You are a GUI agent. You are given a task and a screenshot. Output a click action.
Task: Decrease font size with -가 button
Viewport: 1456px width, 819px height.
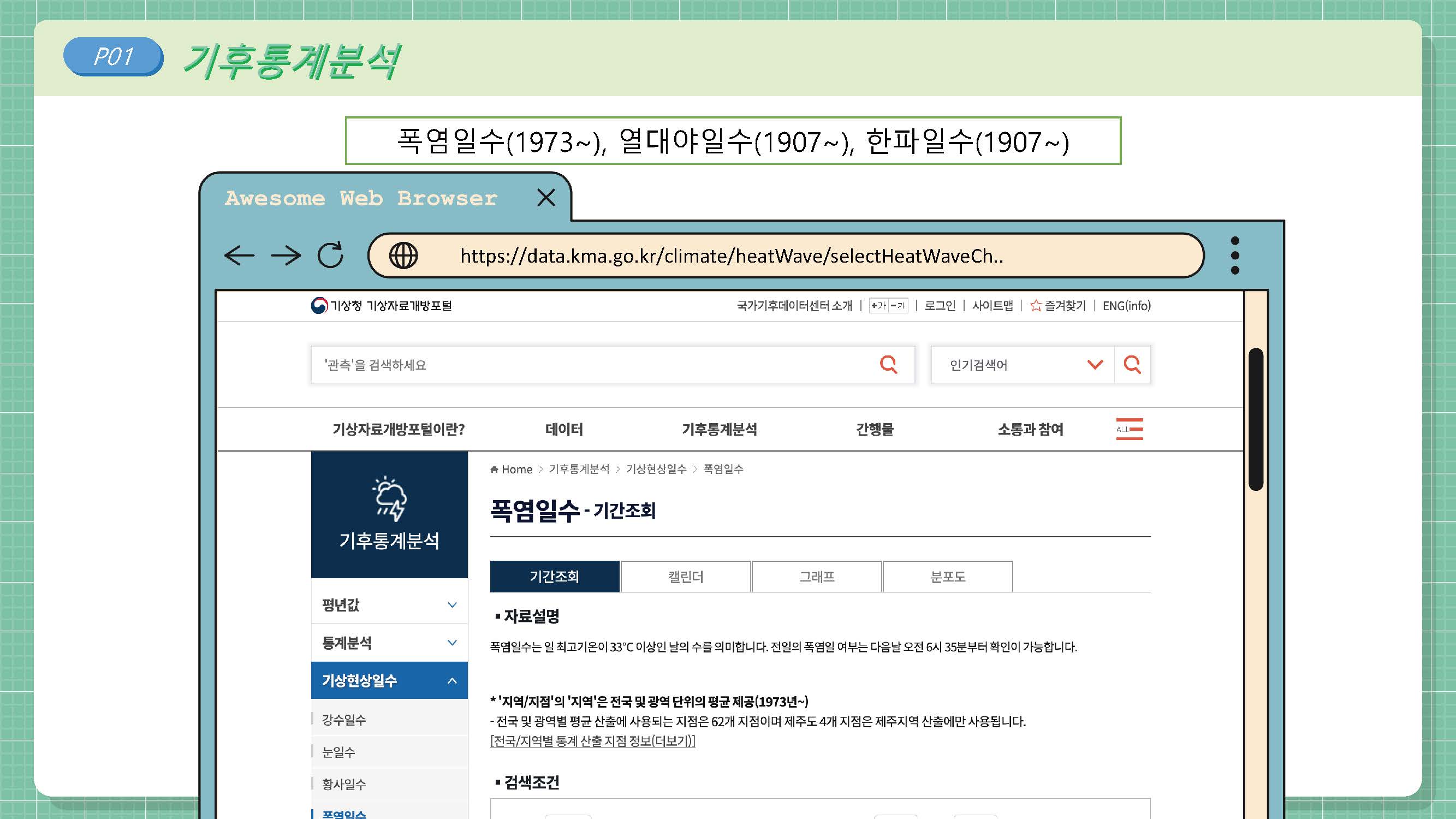pyautogui.click(x=898, y=306)
